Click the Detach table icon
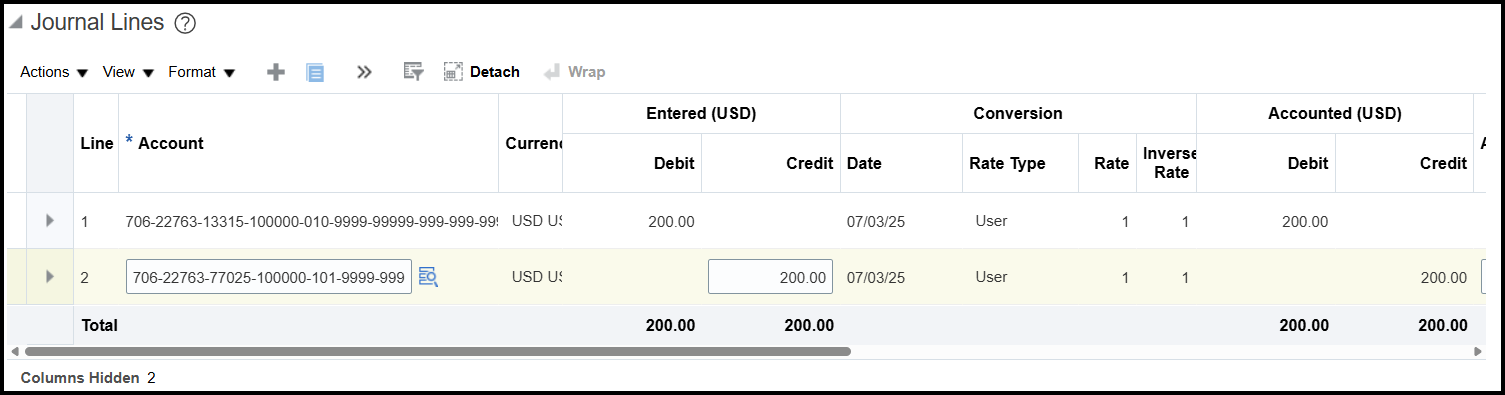The height and width of the screenshot is (395, 1505). click(x=481, y=72)
